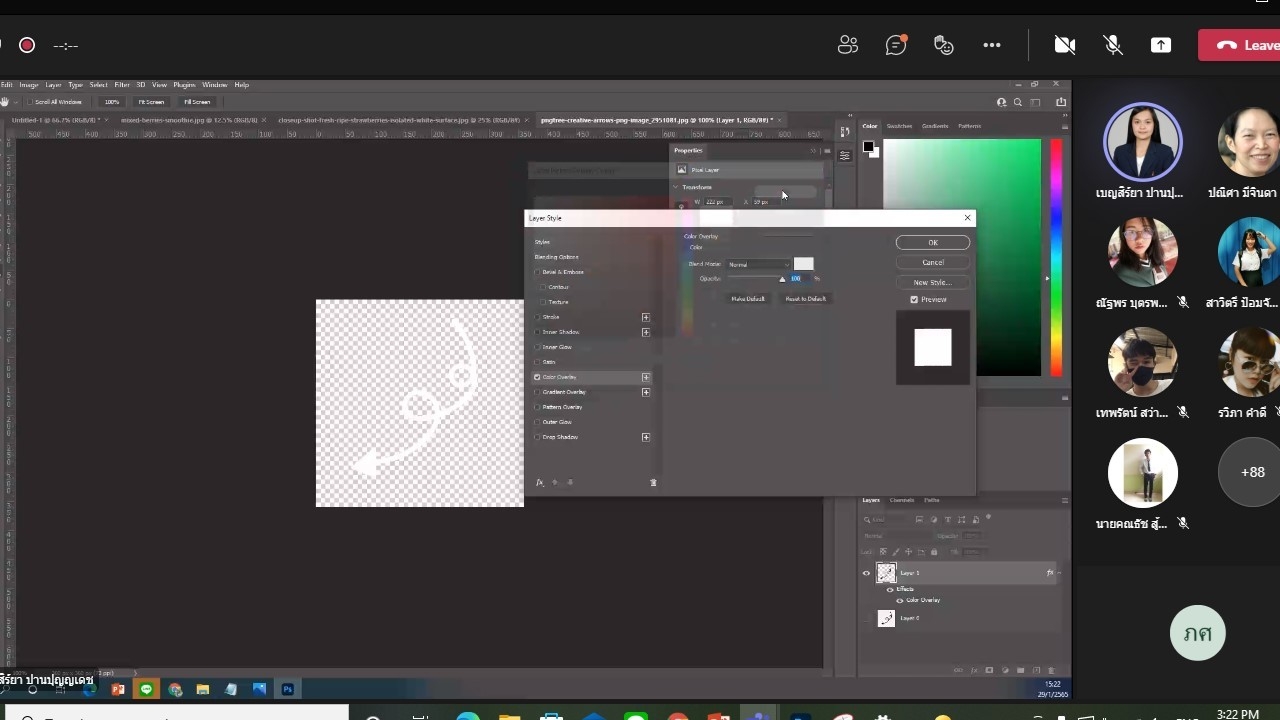This screenshot has height=720, width=1280.
Task: Enable the Inner Glow effect checkbox
Action: (537, 347)
